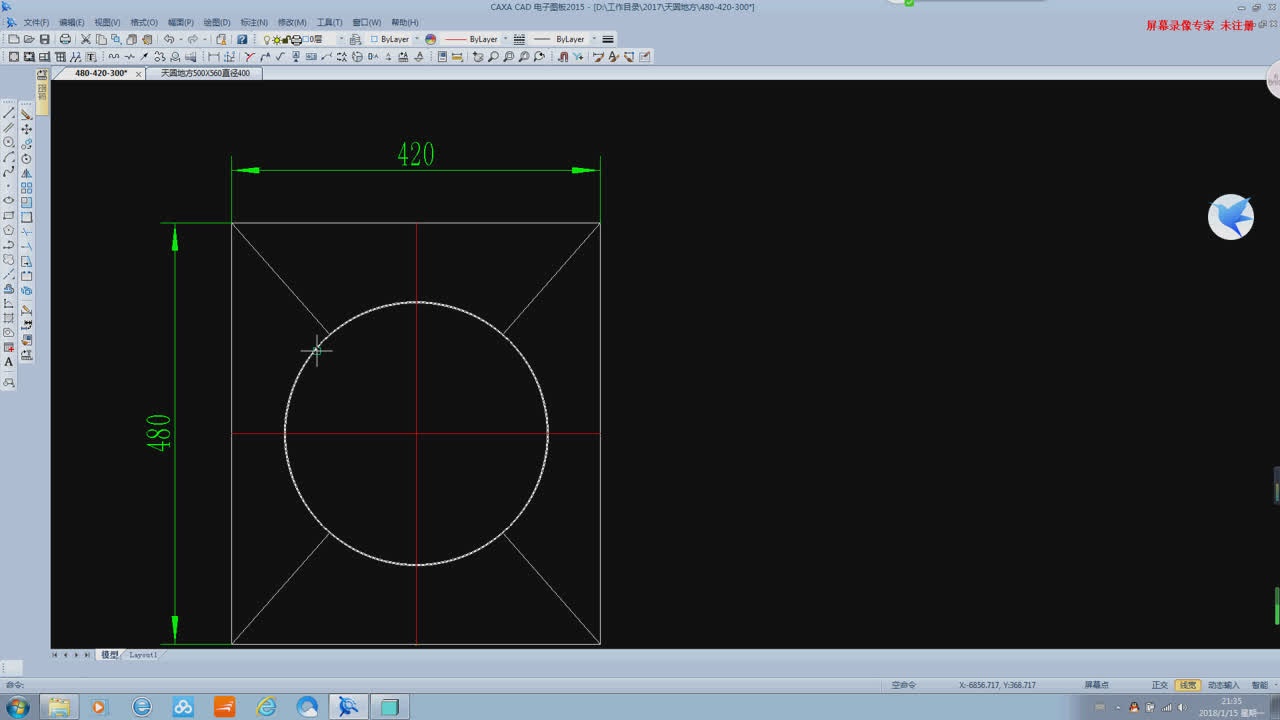Open the 工具(T) menu

coord(329,22)
